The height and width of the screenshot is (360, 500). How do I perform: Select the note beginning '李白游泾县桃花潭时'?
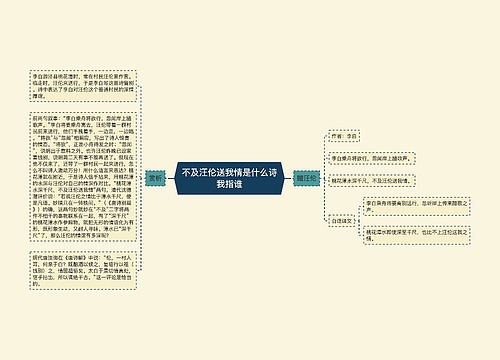click(x=83, y=86)
